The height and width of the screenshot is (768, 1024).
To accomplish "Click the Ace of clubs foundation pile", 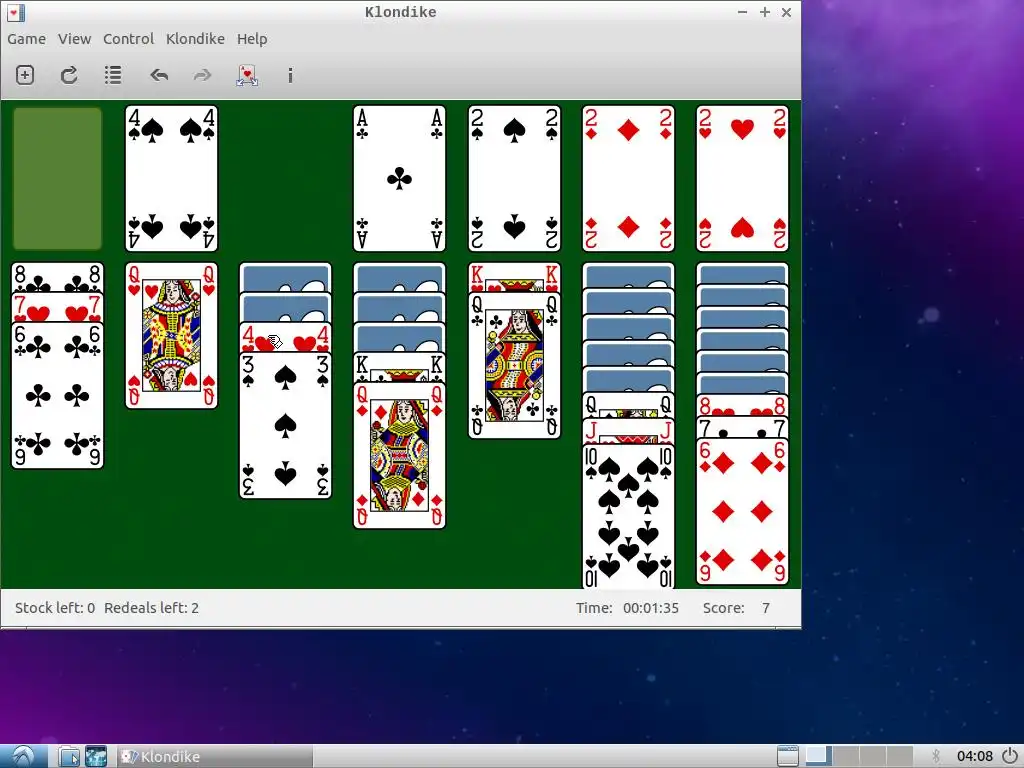I will [x=400, y=178].
